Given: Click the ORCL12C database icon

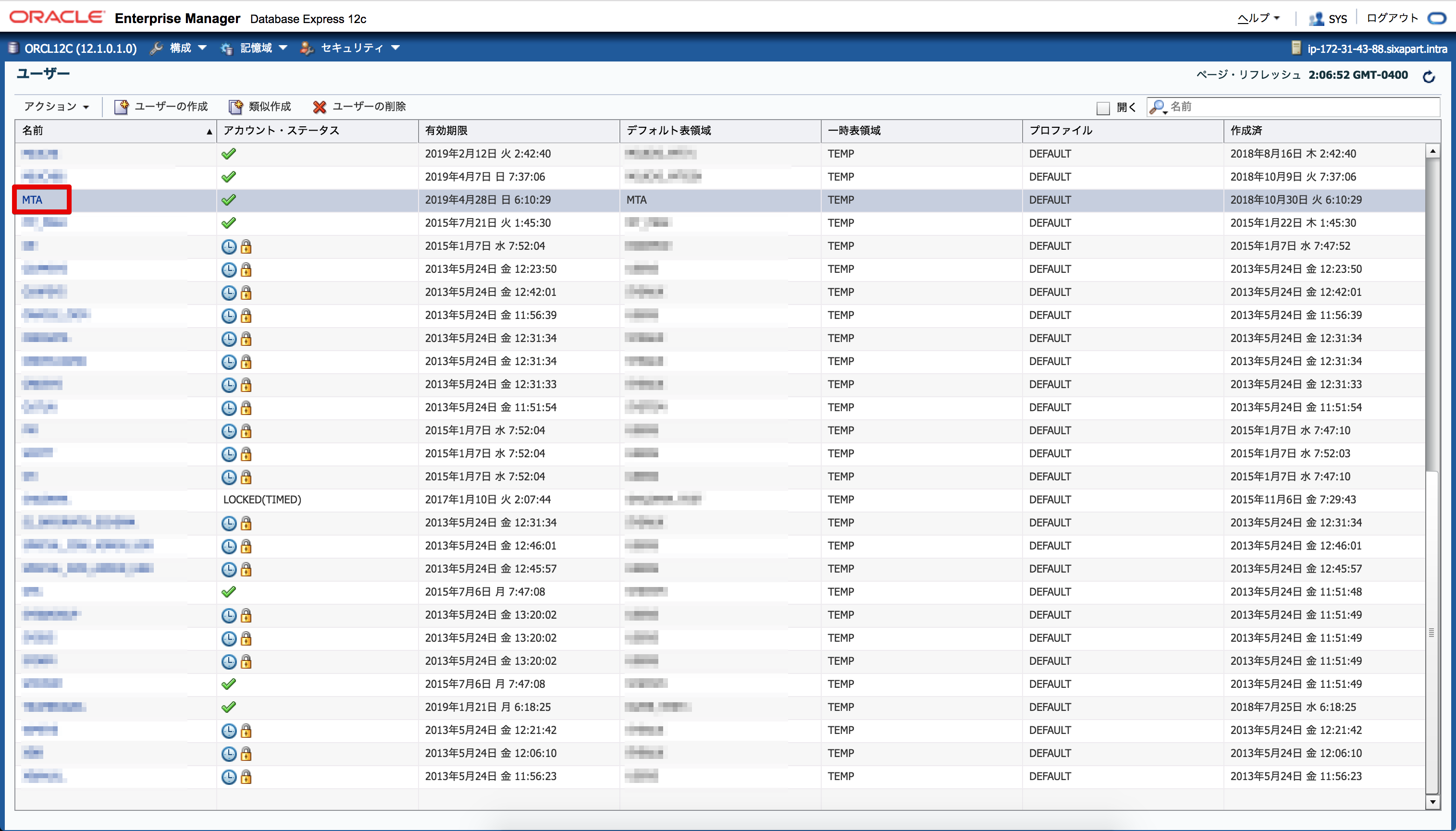Looking at the screenshot, I should click(x=13, y=48).
